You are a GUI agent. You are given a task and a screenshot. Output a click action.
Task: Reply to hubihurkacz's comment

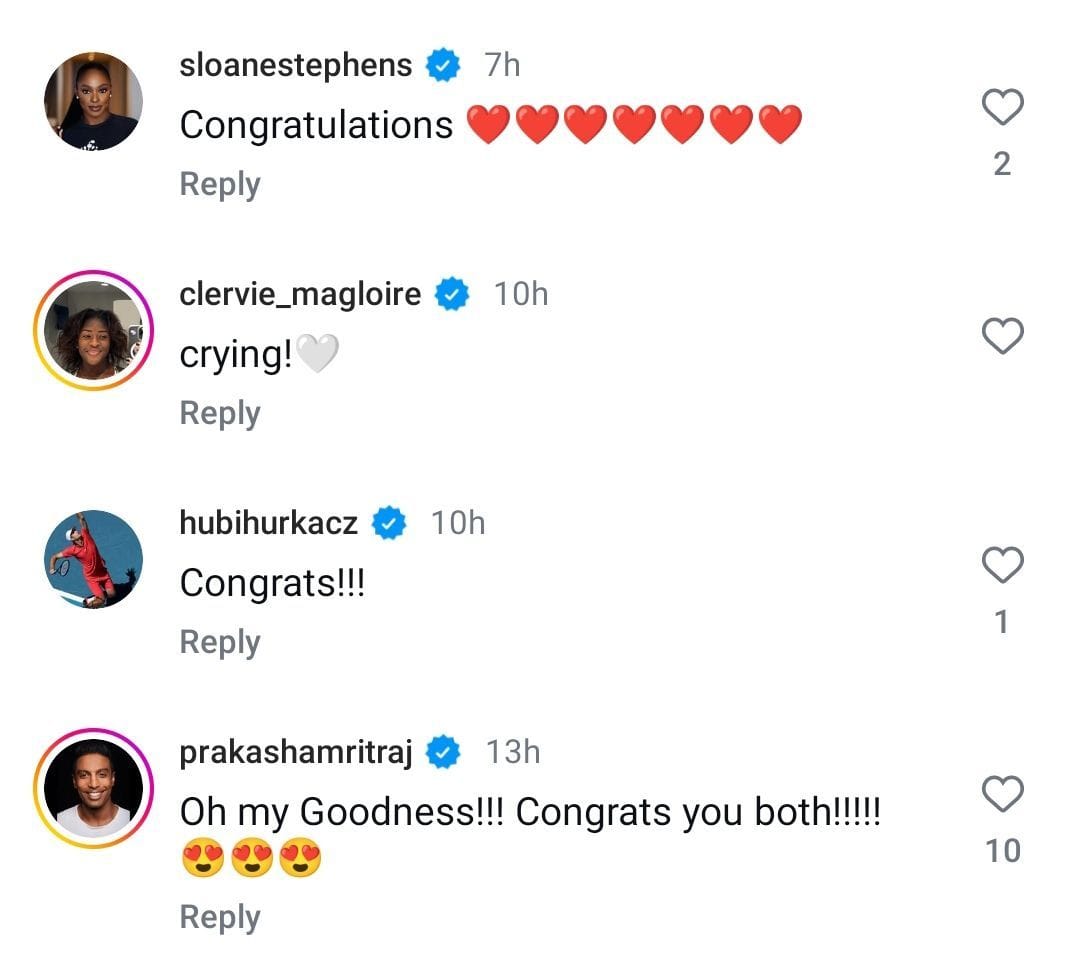tap(219, 641)
